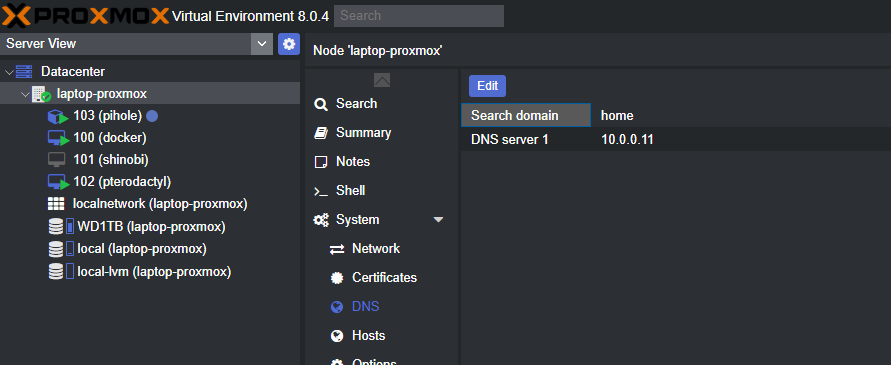Open the Server View gear settings

pyautogui.click(x=289, y=44)
